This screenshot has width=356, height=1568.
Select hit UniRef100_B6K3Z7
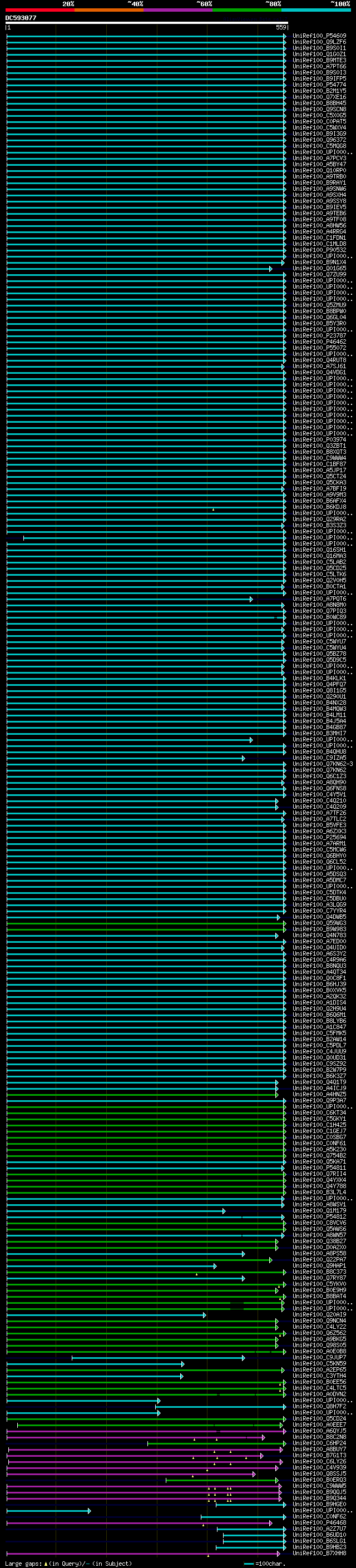point(319,1076)
